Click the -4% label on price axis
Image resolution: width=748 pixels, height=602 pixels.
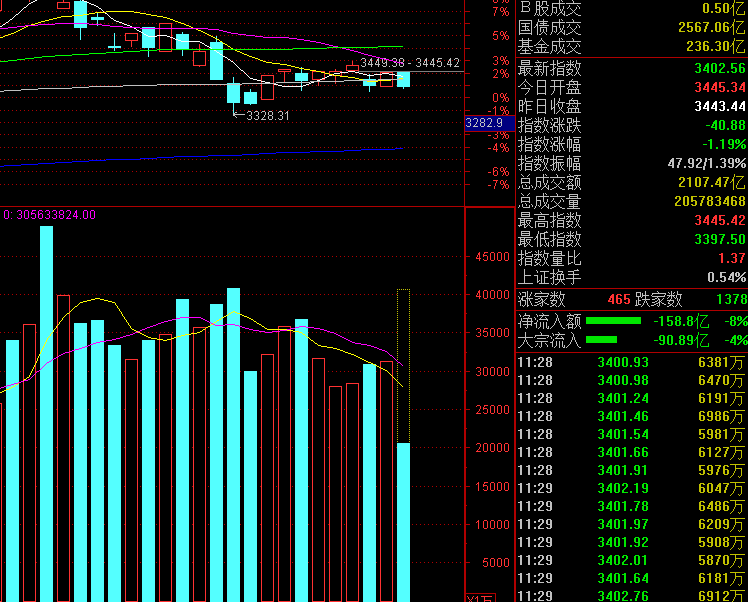[x=499, y=148]
